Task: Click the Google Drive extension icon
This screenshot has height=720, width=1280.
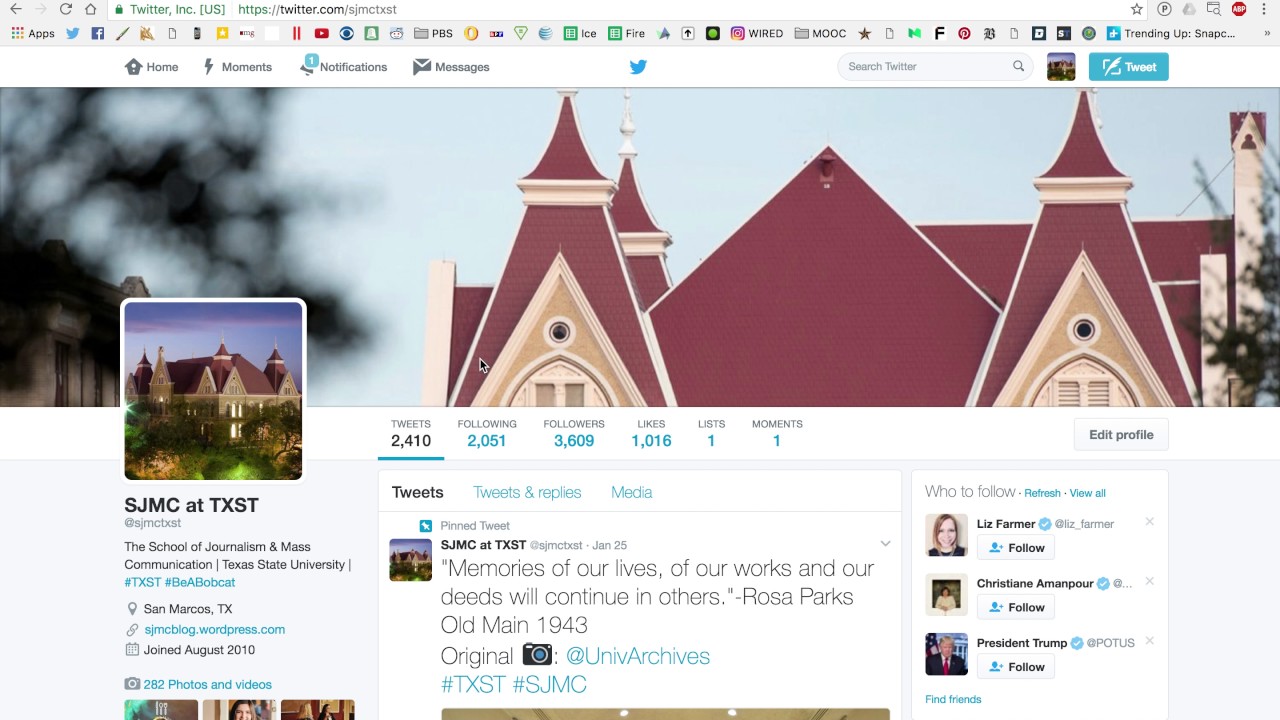Action: pos(1188,9)
